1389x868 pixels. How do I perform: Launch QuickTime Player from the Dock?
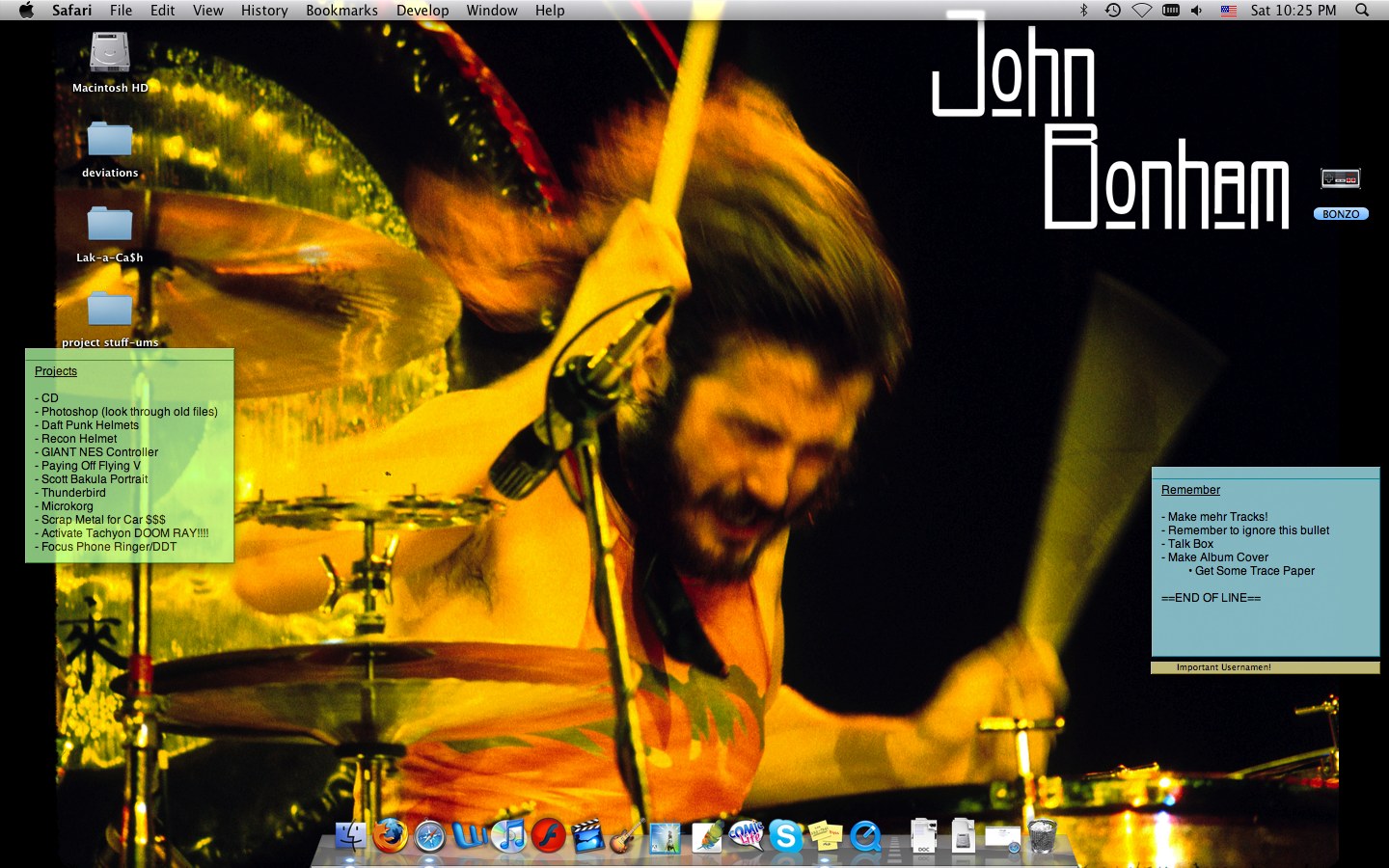[865, 836]
